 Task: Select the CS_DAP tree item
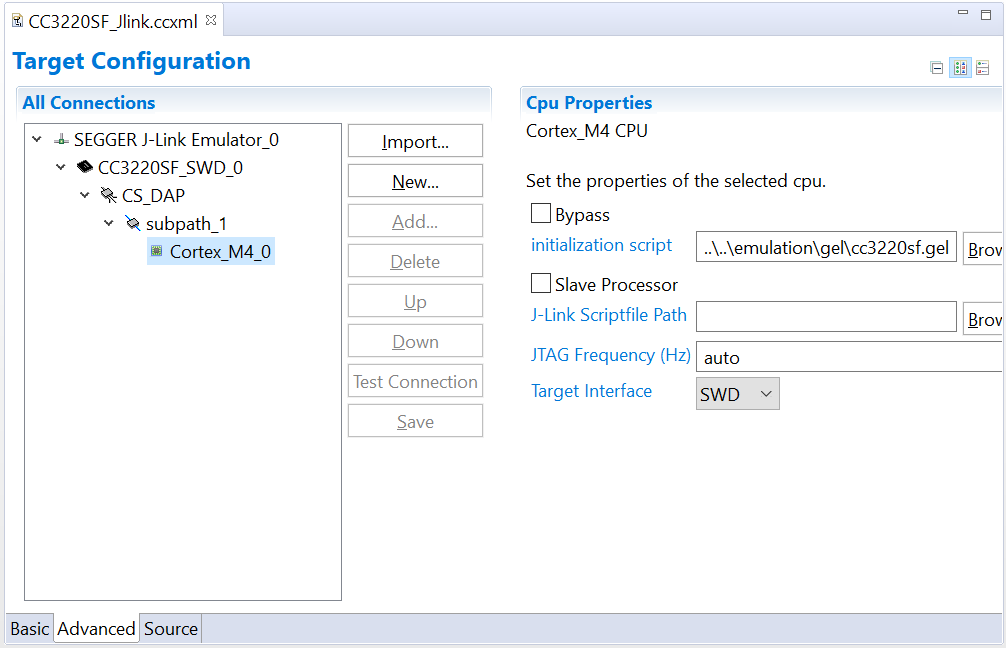pos(153,195)
